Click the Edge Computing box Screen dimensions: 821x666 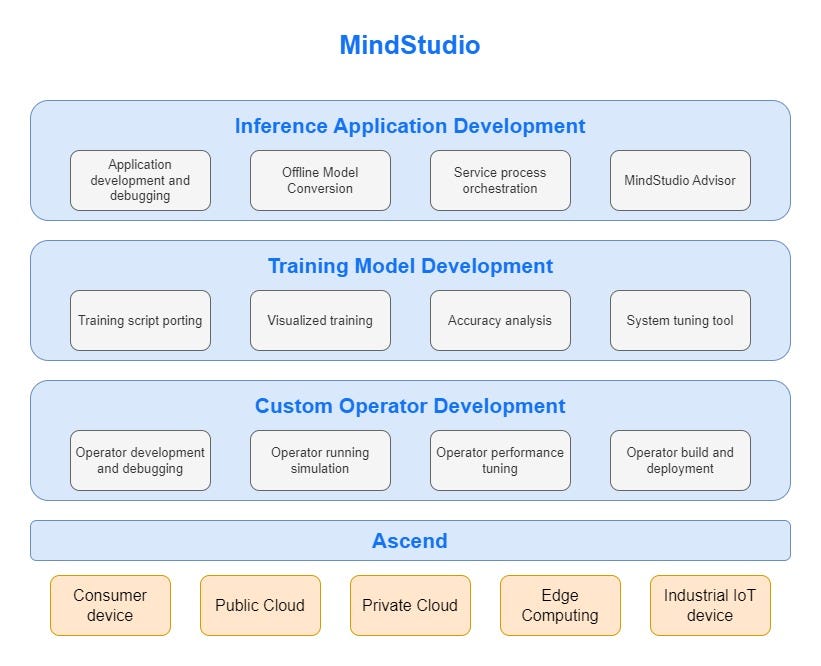[x=560, y=605]
